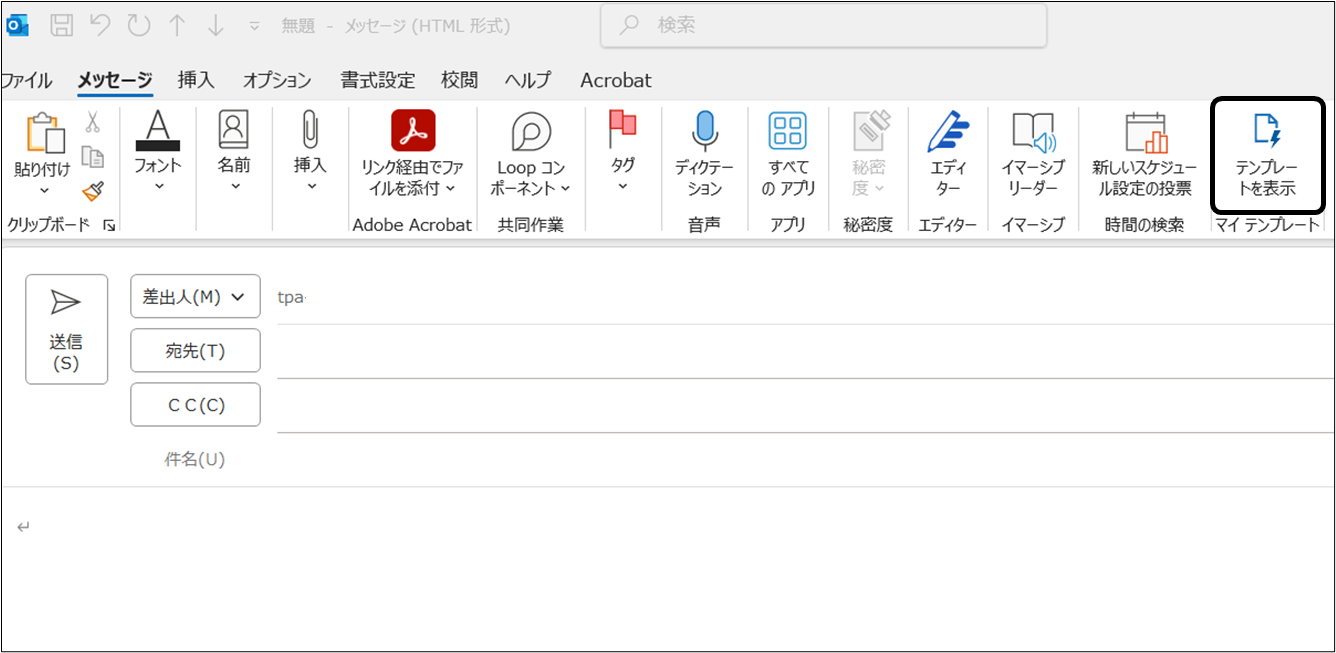Click the To (宛先) button

(195, 351)
